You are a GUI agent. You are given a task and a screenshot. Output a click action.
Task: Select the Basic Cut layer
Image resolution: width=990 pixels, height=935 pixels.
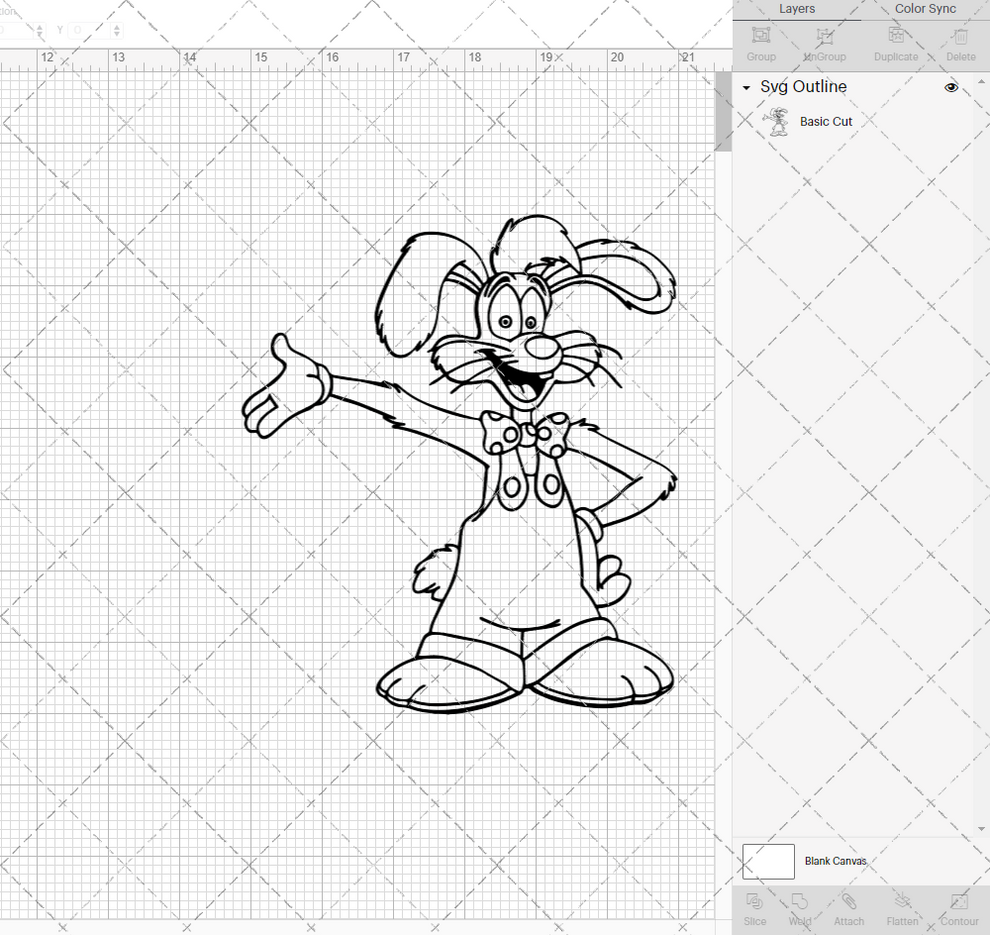click(825, 121)
